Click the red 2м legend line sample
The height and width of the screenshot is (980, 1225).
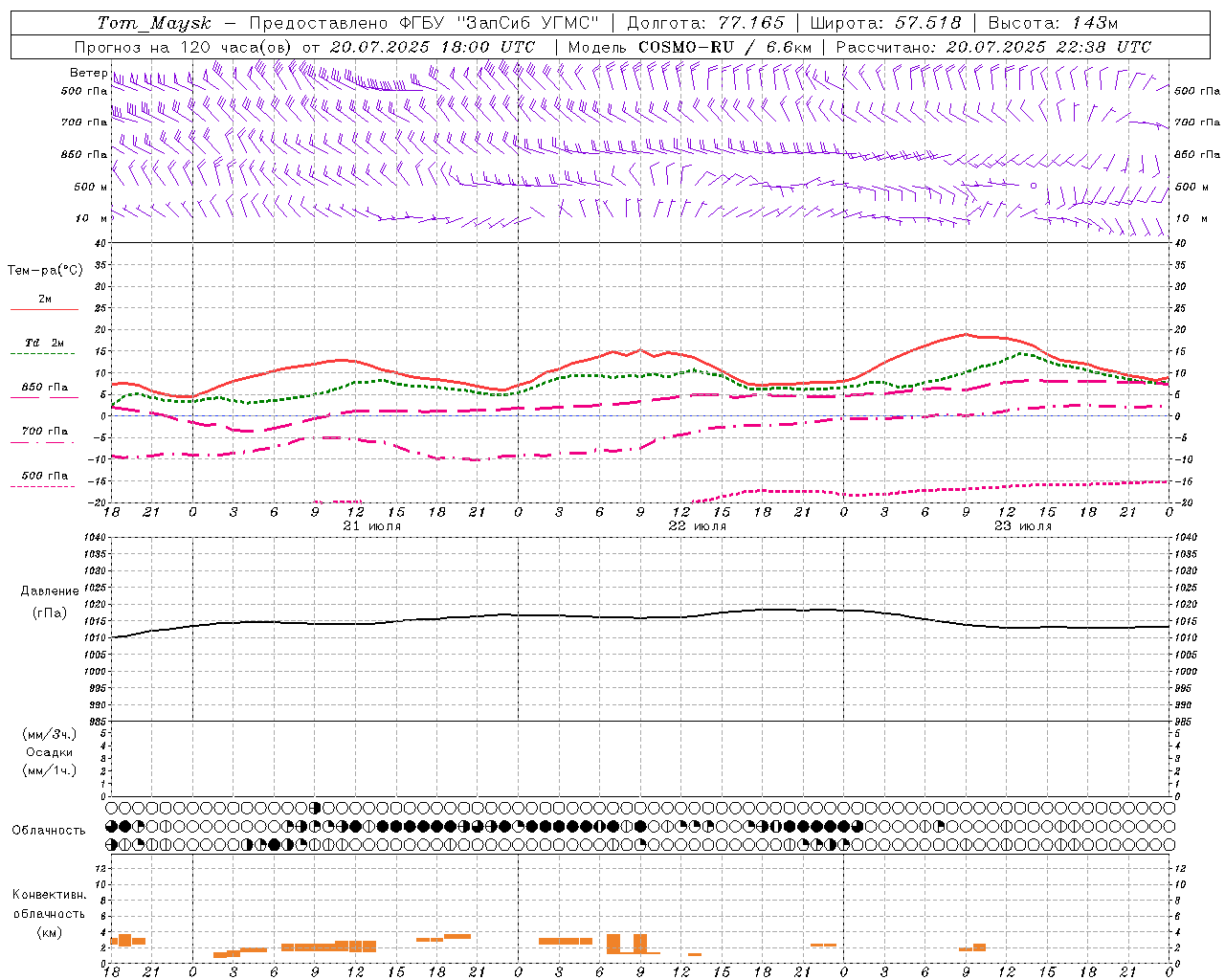[44, 309]
